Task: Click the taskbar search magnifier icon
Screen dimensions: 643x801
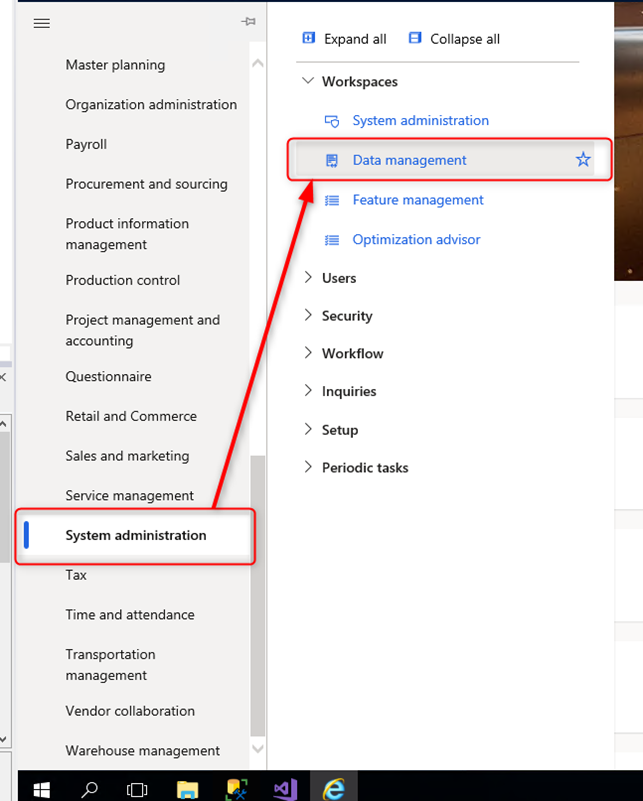Action: click(x=89, y=789)
